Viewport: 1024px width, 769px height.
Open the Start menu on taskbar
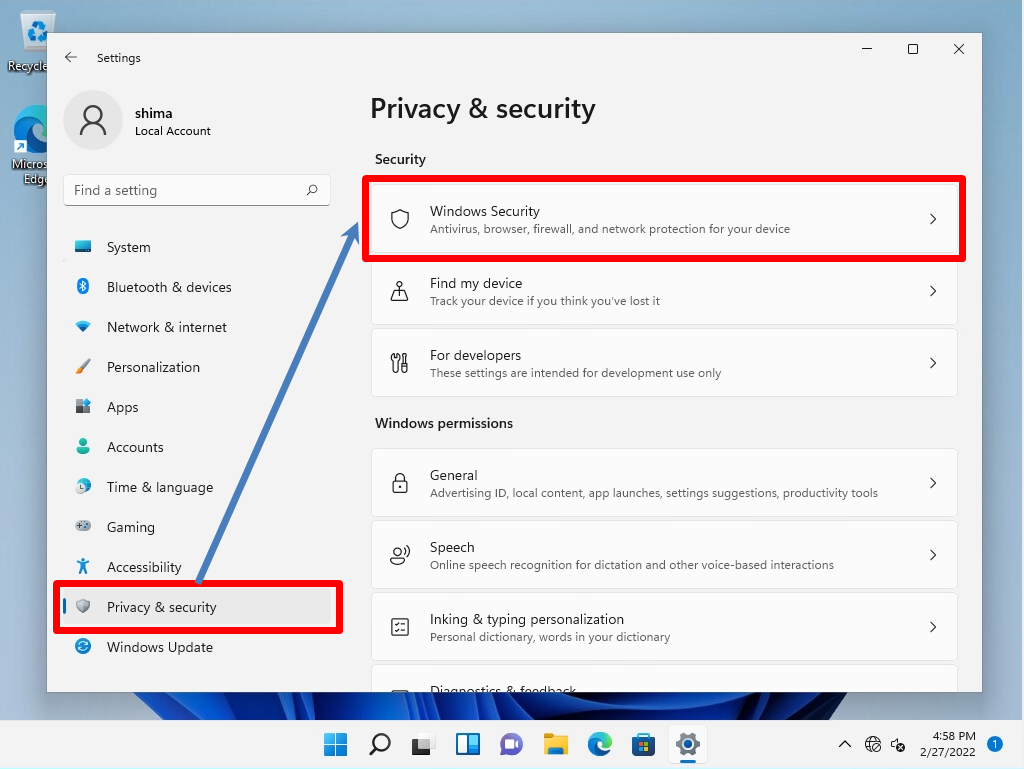point(336,744)
